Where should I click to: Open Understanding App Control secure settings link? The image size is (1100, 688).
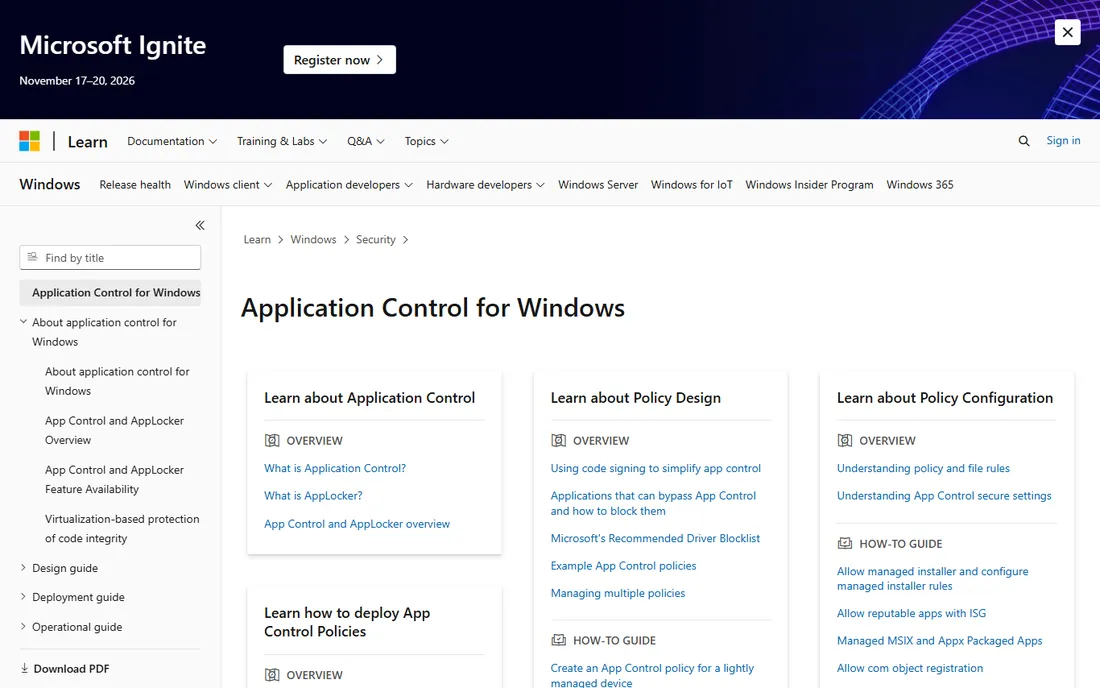coord(944,495)
